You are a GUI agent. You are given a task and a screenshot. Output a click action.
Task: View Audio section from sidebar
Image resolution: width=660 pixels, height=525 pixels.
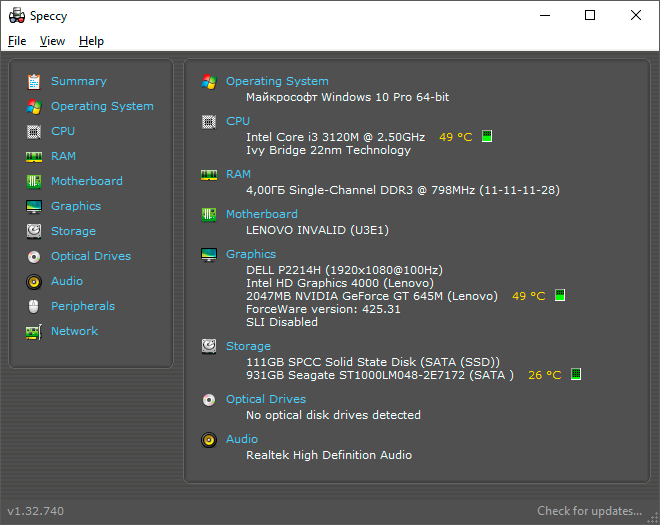[x=67, y=281]
